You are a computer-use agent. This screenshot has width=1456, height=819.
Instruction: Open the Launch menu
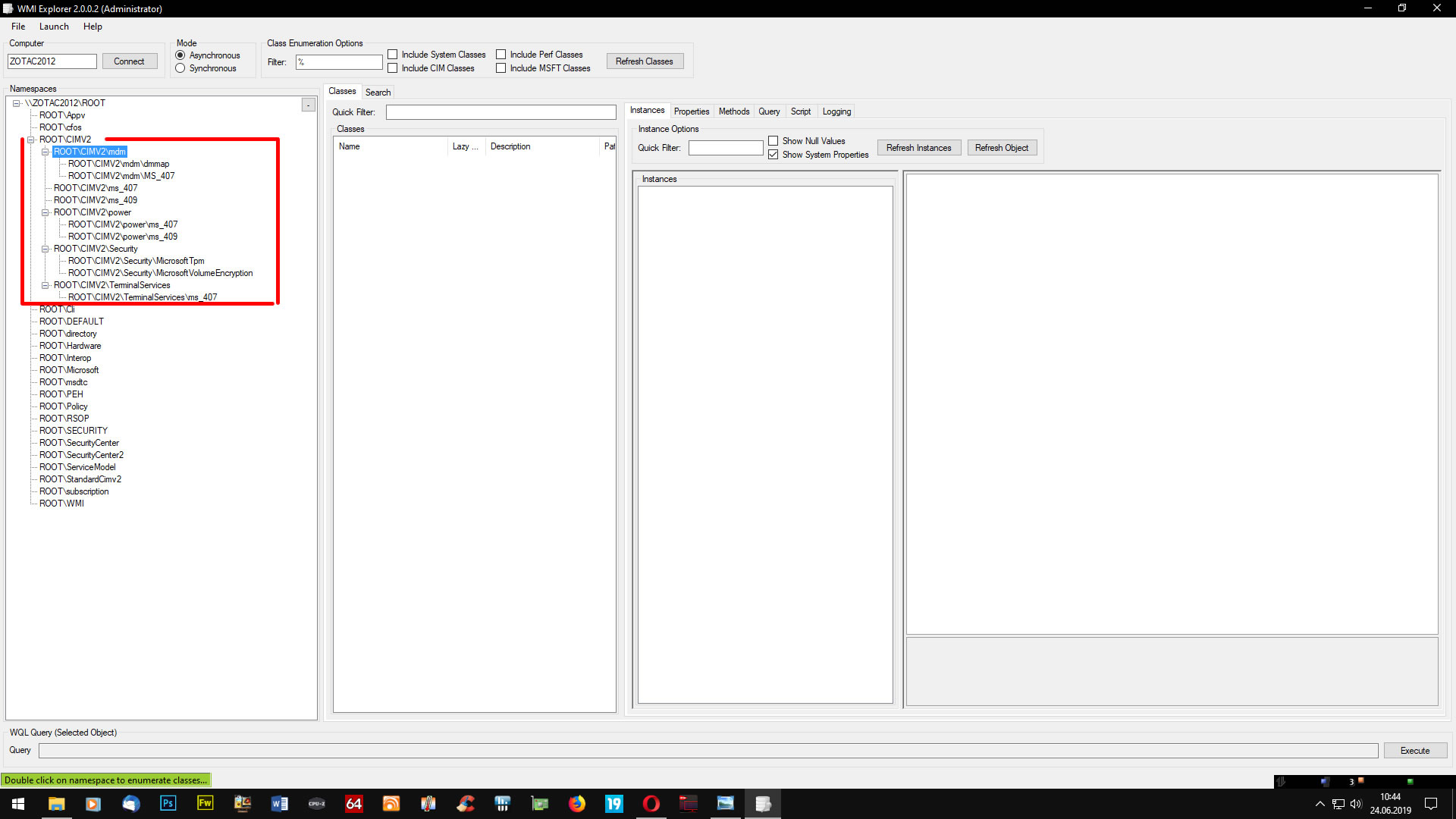tap(54, 27)
